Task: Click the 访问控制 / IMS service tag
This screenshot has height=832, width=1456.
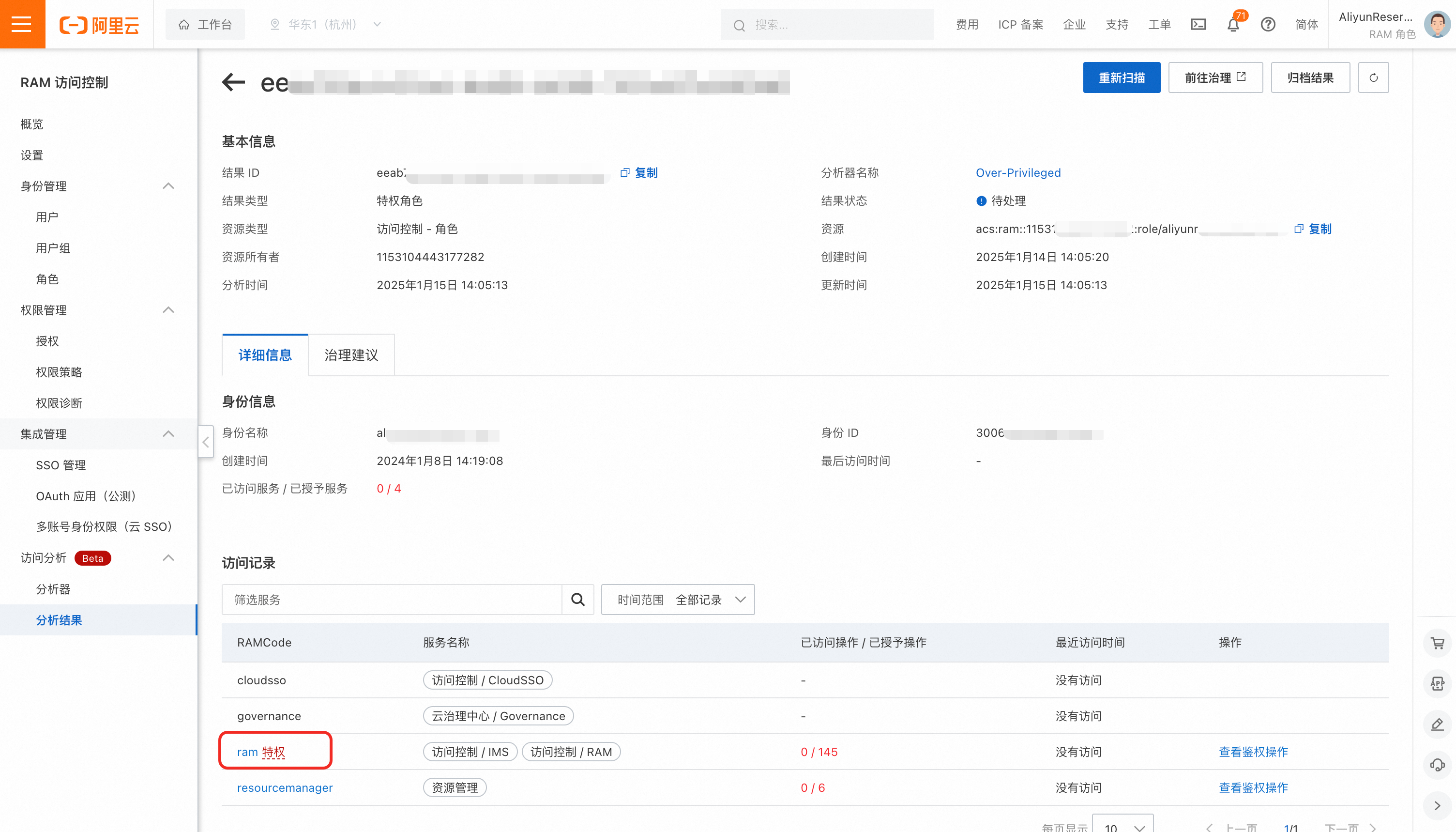Action: (x=470, y=752)
